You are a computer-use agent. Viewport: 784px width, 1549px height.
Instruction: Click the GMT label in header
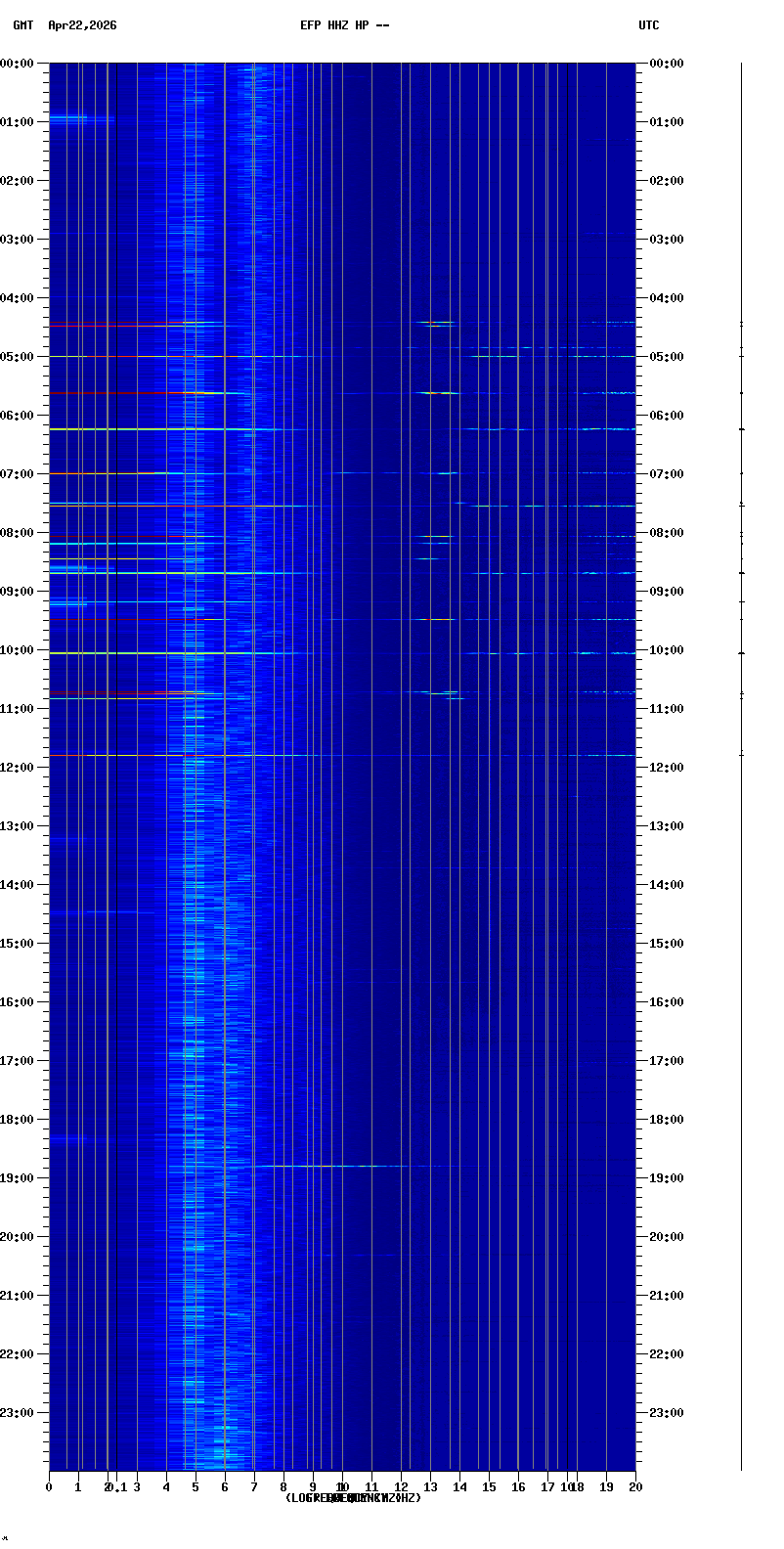click(x=22, y=25)
